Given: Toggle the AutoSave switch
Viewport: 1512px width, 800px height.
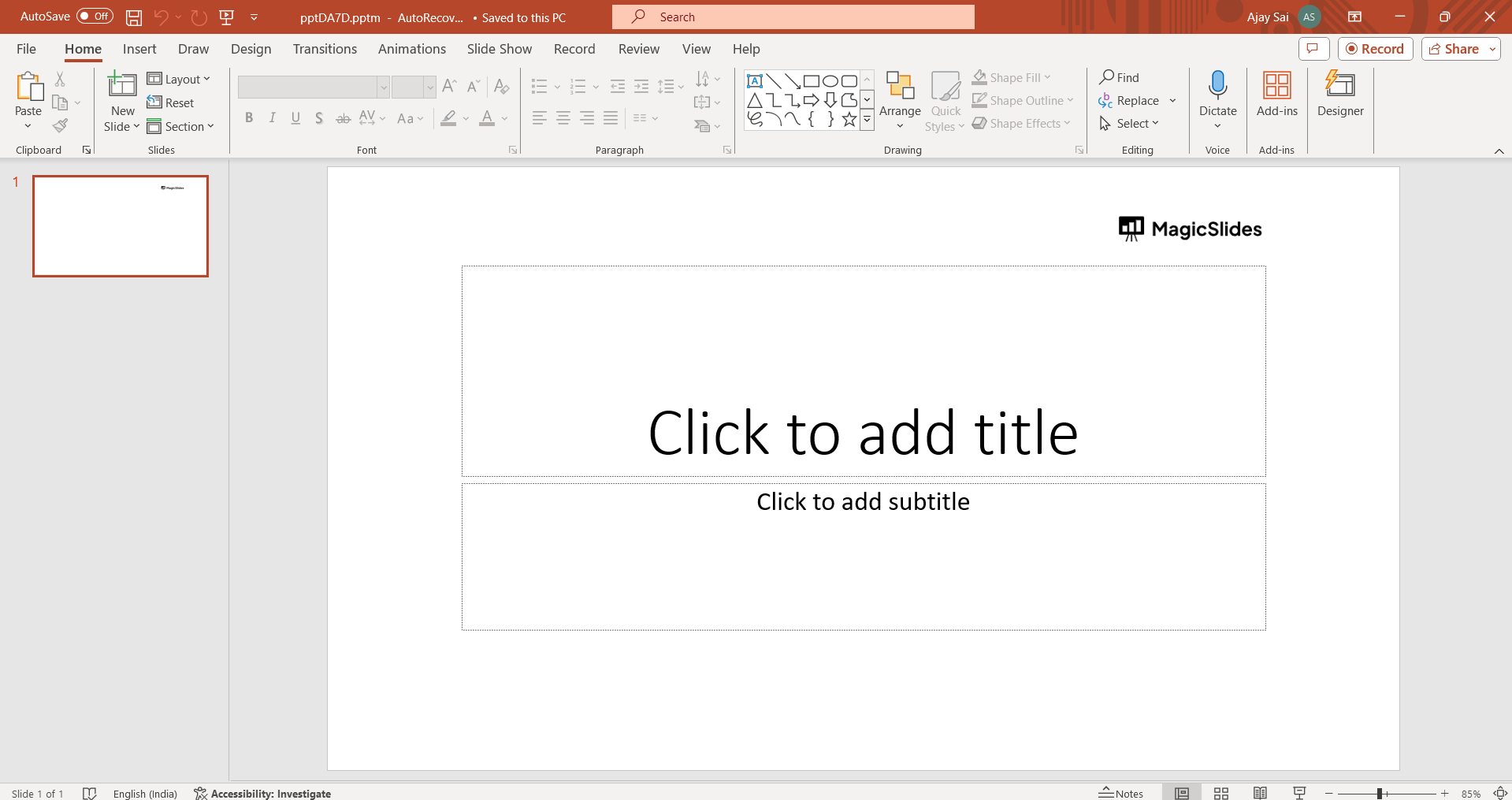Looking at the screenshot, I should coord(95,17).
